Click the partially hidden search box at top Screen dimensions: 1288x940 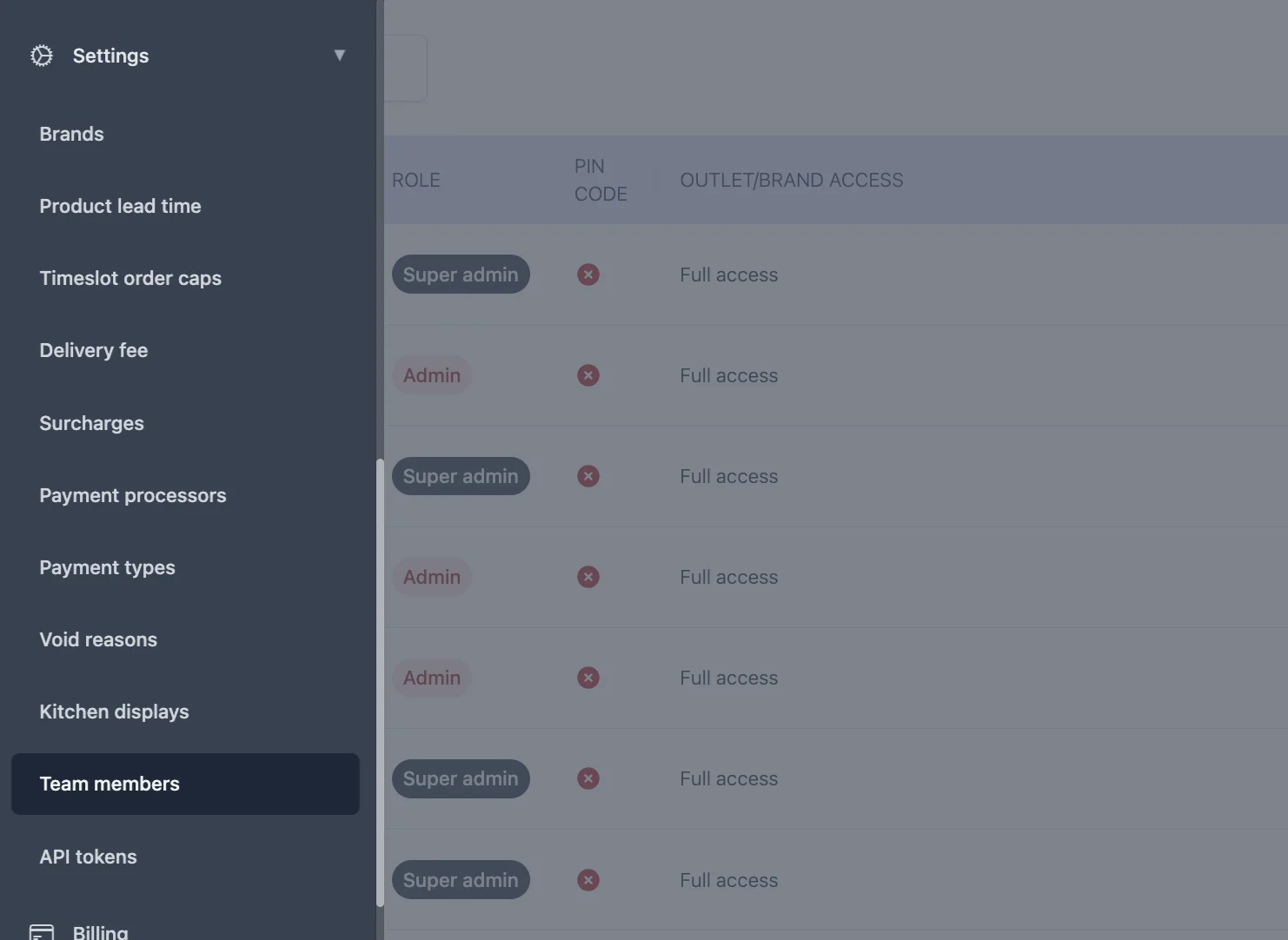click(x=406, y=68)
